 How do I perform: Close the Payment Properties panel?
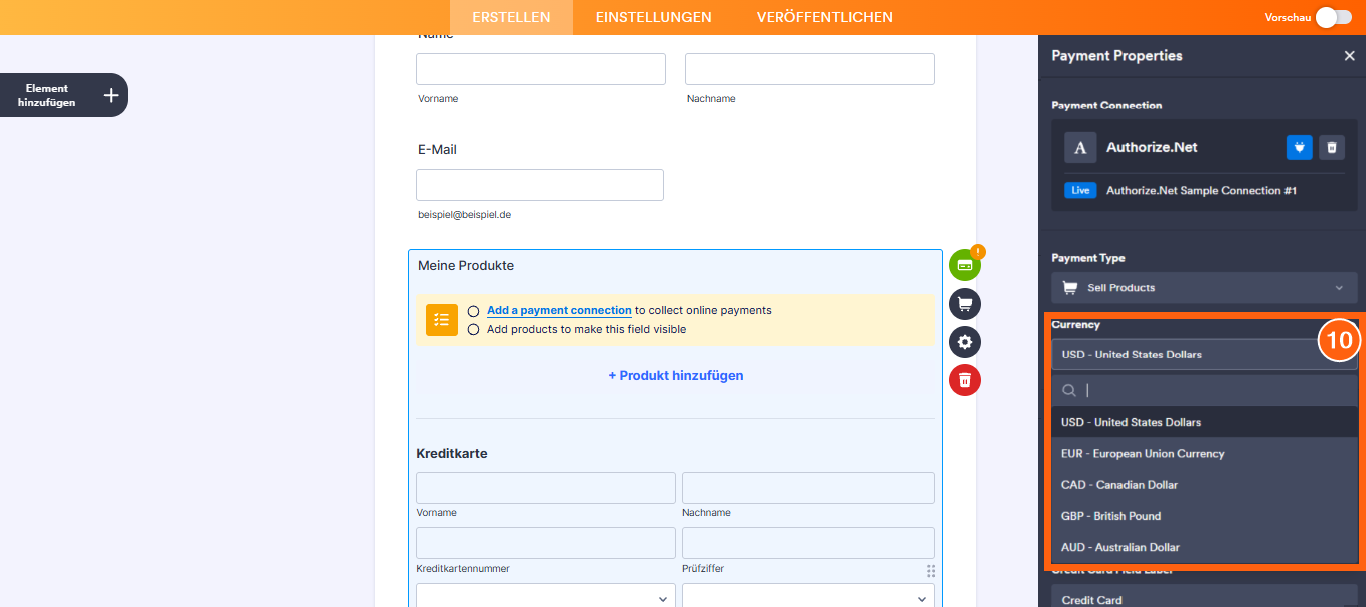pyautogui.click(x=1349, y=56)
